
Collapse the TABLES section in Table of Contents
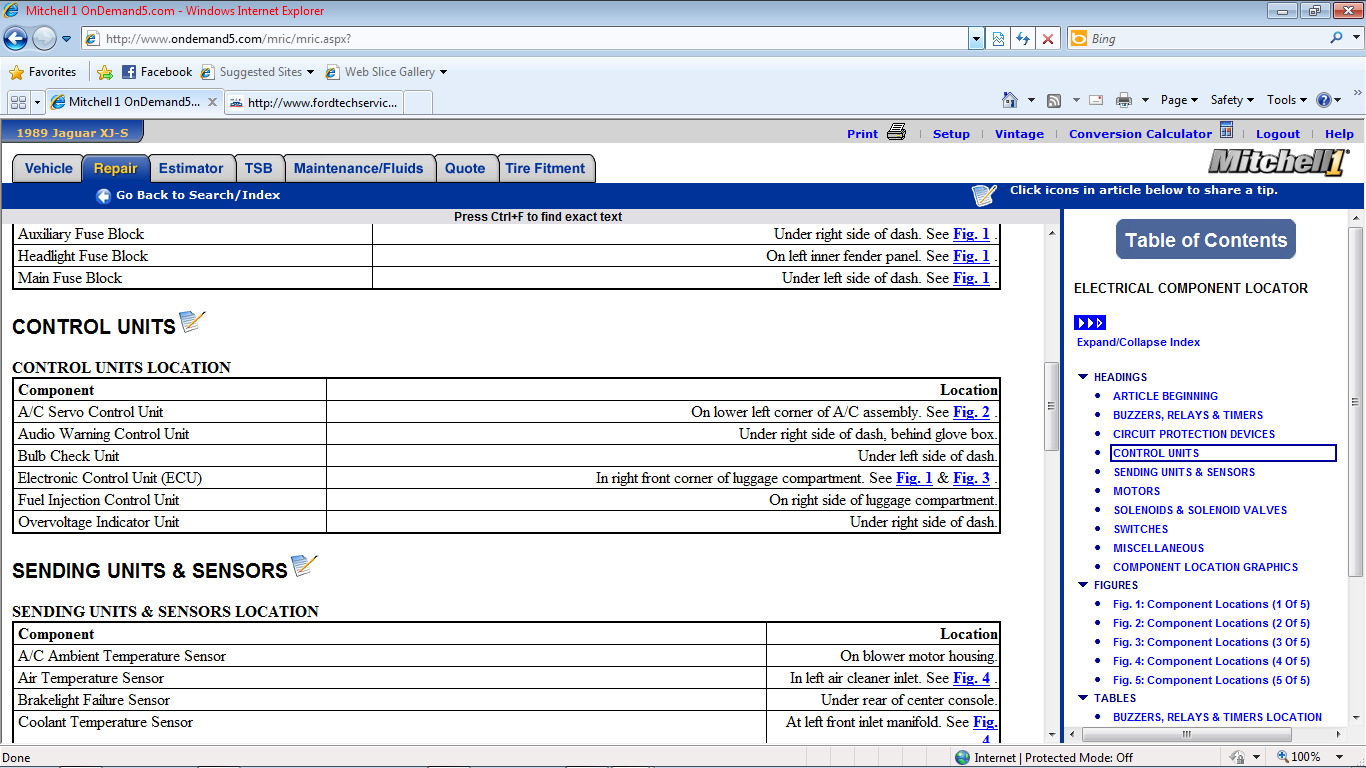(1083, 698)
